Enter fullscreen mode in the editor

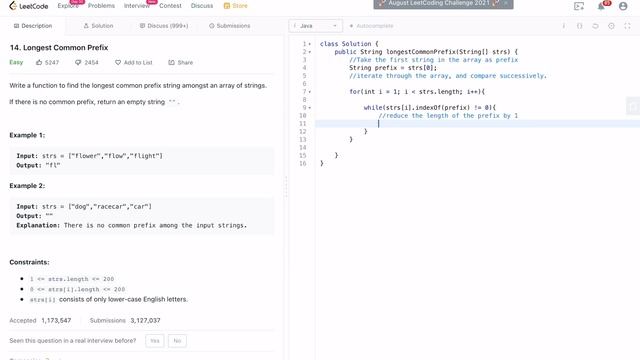(627, 26)
